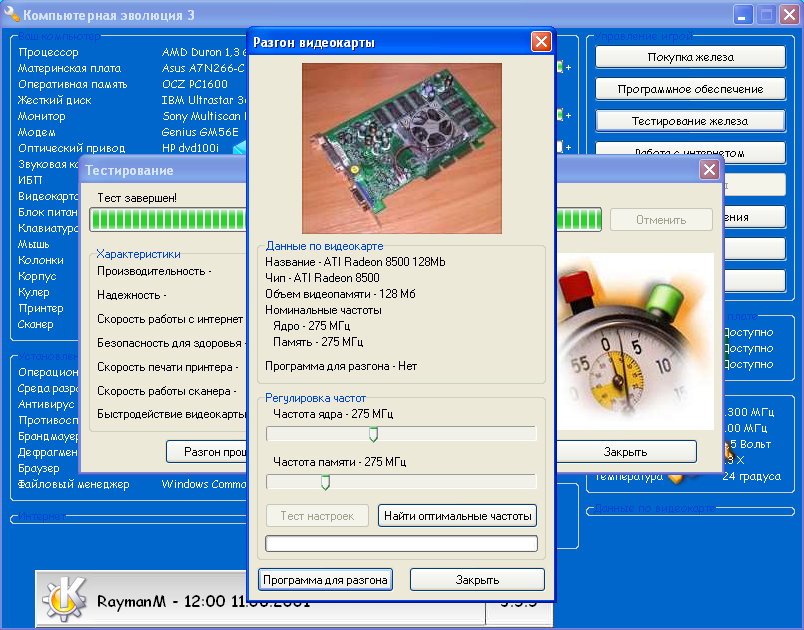
Task: Click the Тест завершен! status text
Action: [x=137, y=198]
